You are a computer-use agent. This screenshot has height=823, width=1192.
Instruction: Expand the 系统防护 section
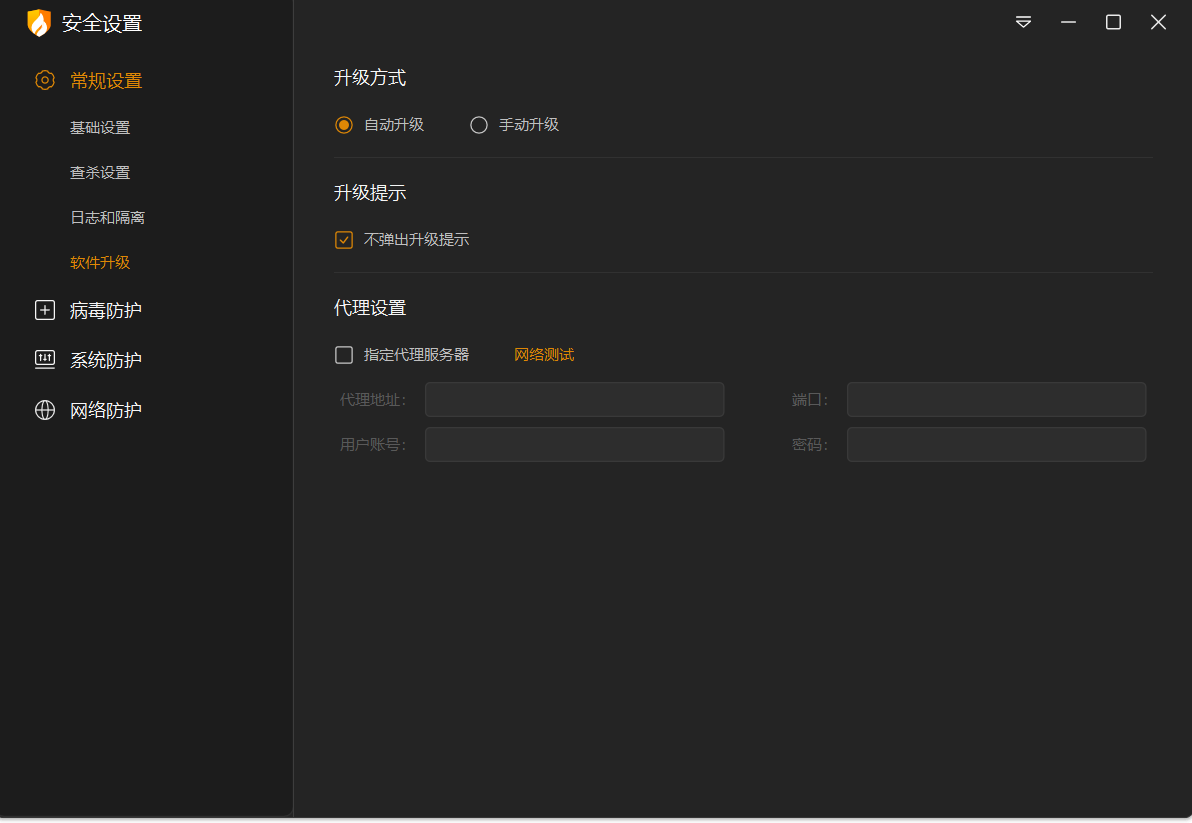coord(106,360)
